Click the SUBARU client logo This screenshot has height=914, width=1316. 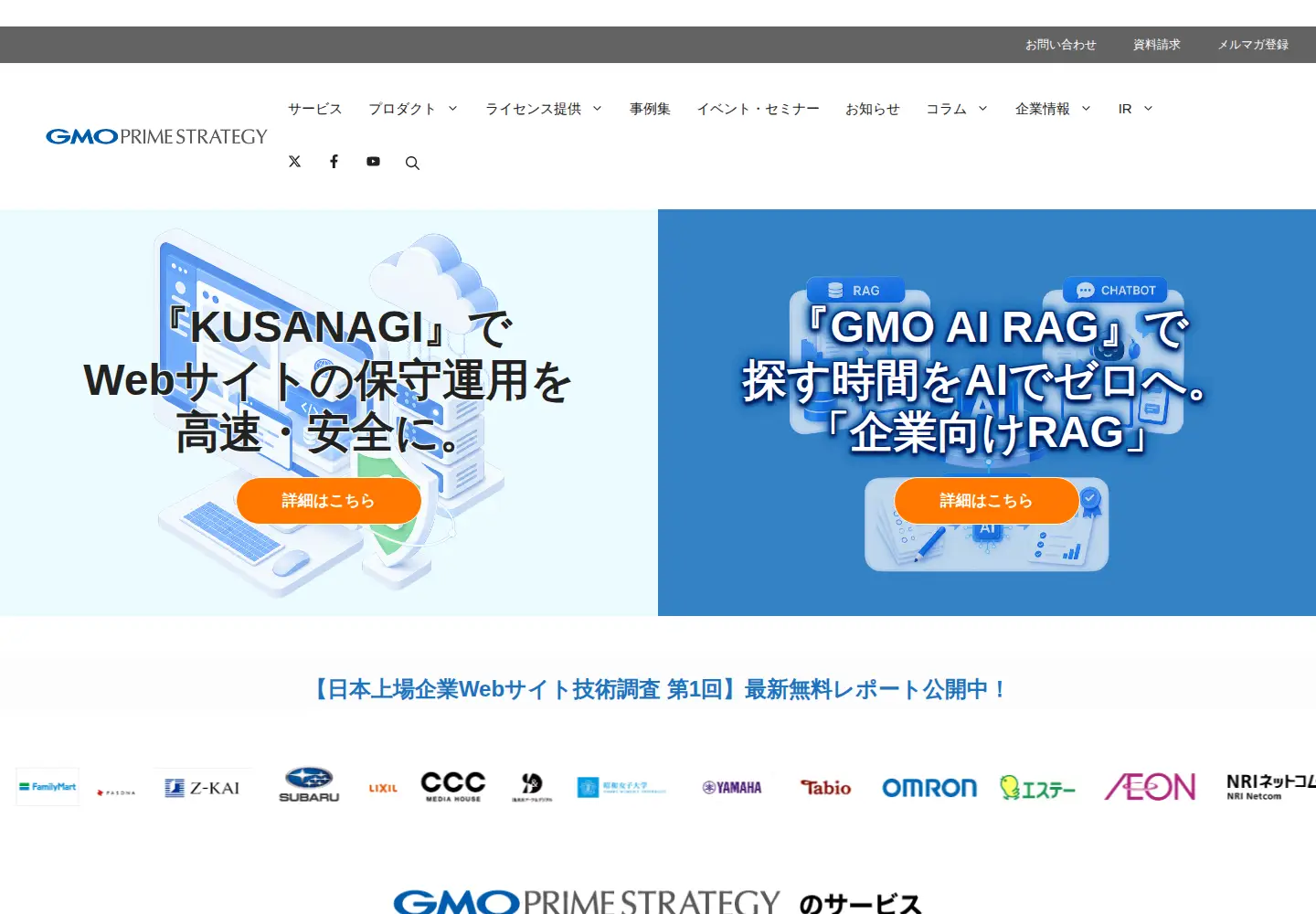coord(309,785)
